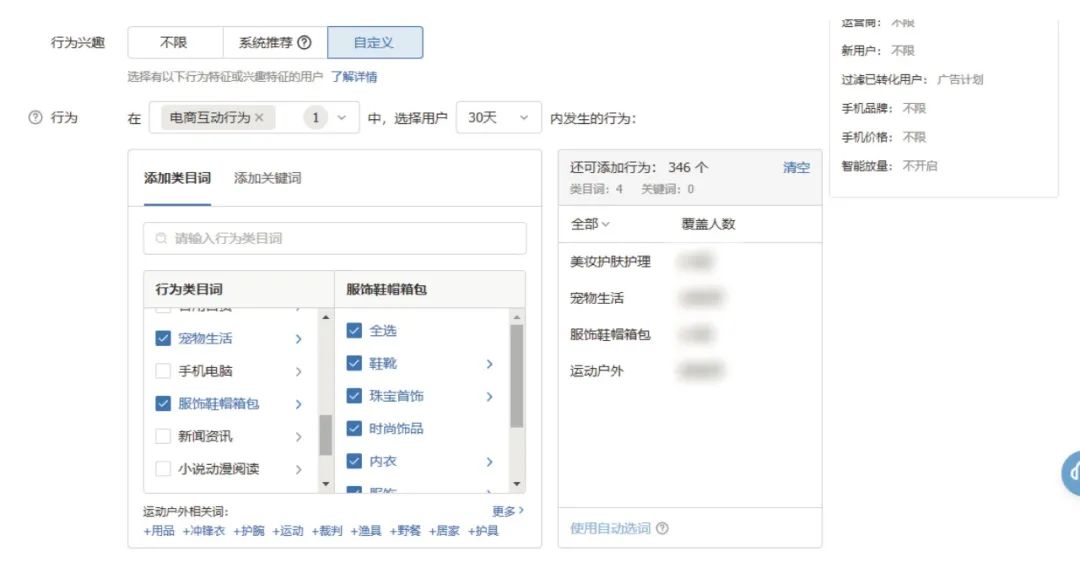This screenshot has height=568, width=1080.
Task: Select 系统推荐 option
Action: (x=275, y=43)
